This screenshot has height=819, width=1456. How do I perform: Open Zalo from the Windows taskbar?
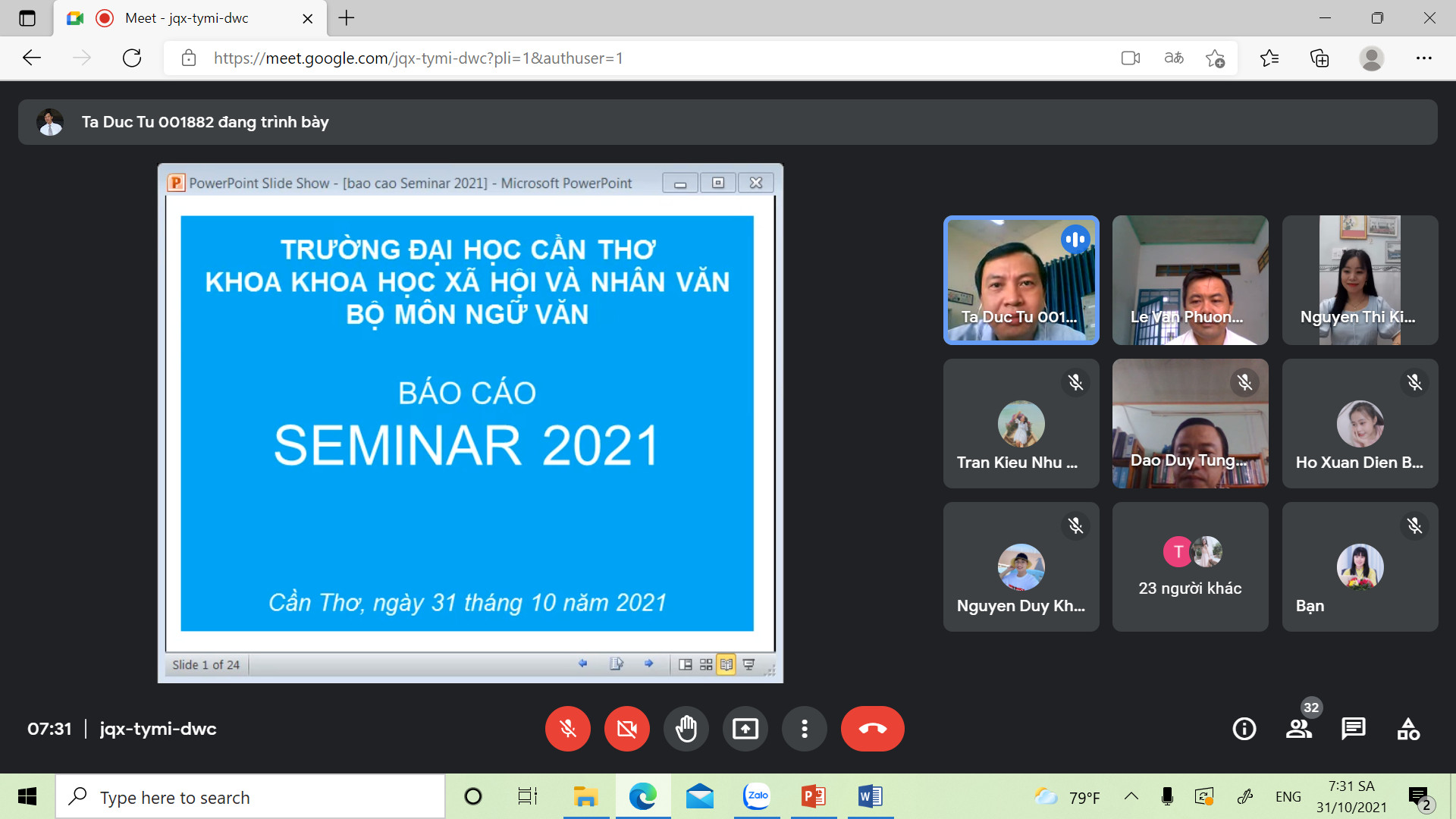[756, 796]
